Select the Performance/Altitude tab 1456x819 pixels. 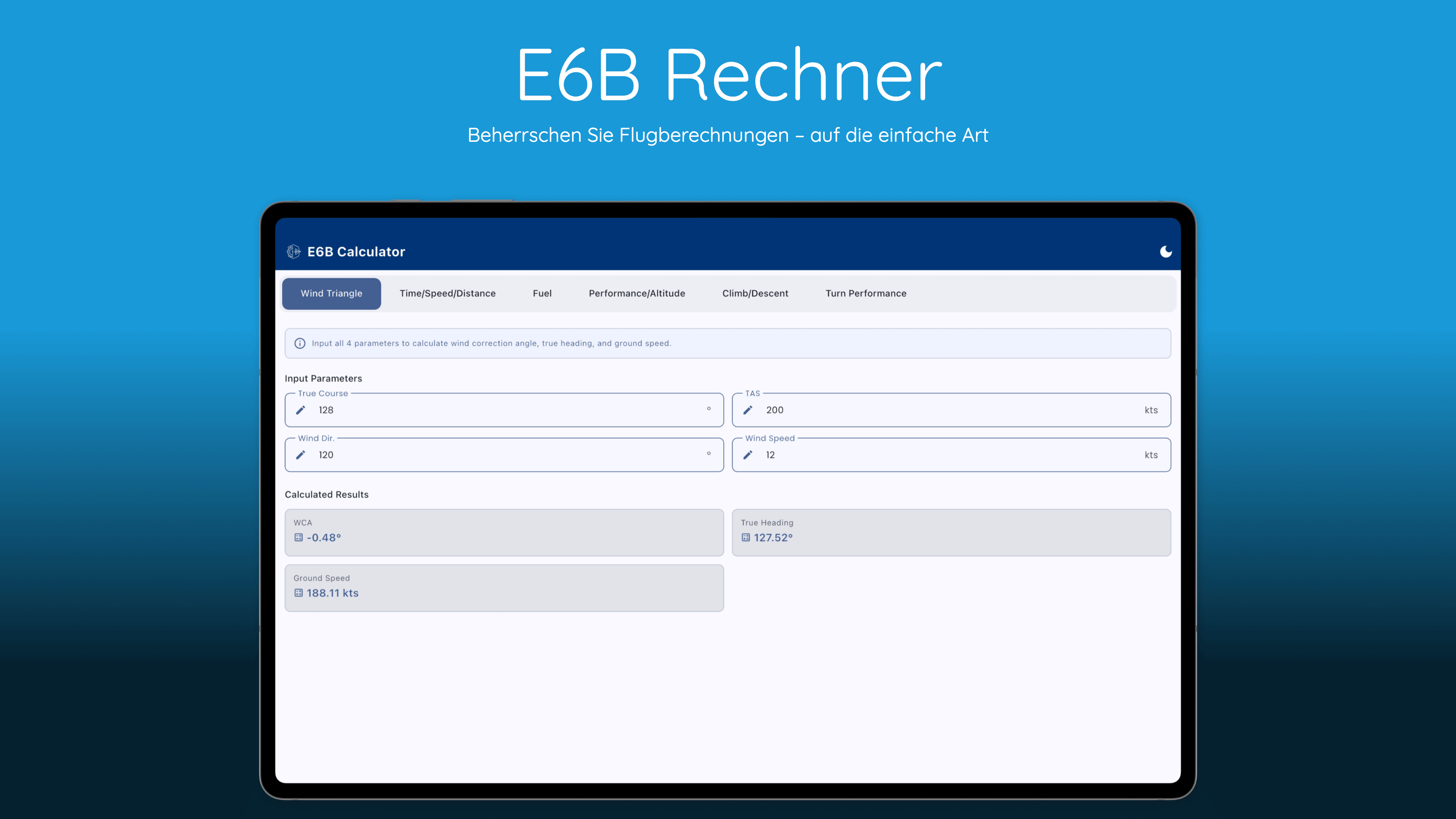click(x=637, y=293)
